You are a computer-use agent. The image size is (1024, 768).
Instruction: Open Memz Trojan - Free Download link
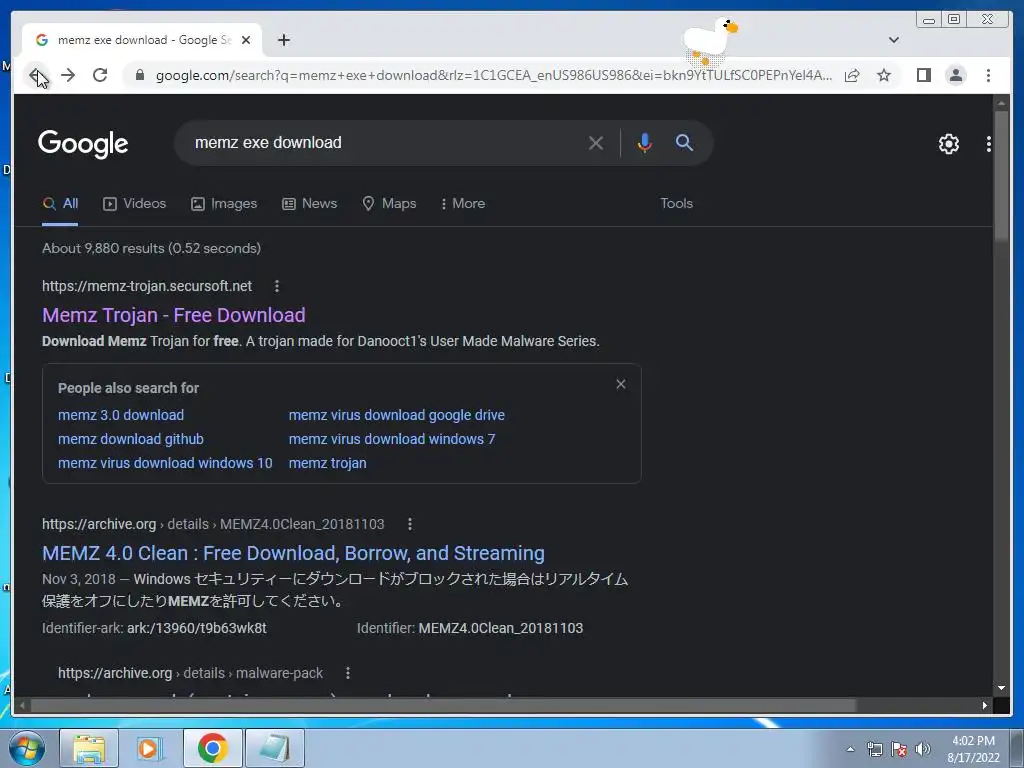click(174, 315)
